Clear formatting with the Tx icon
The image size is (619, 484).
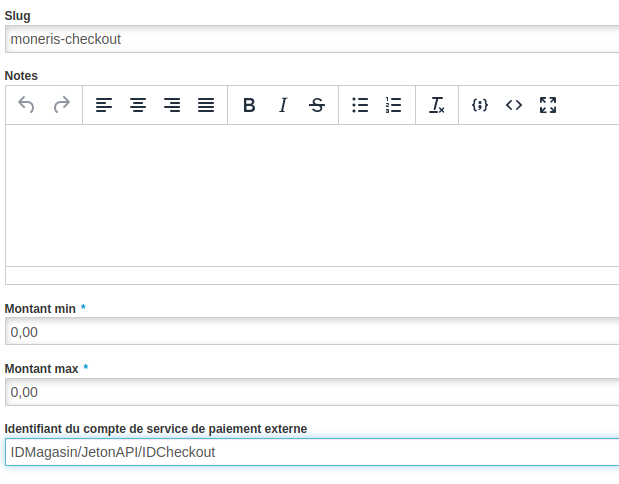(437, 105)
